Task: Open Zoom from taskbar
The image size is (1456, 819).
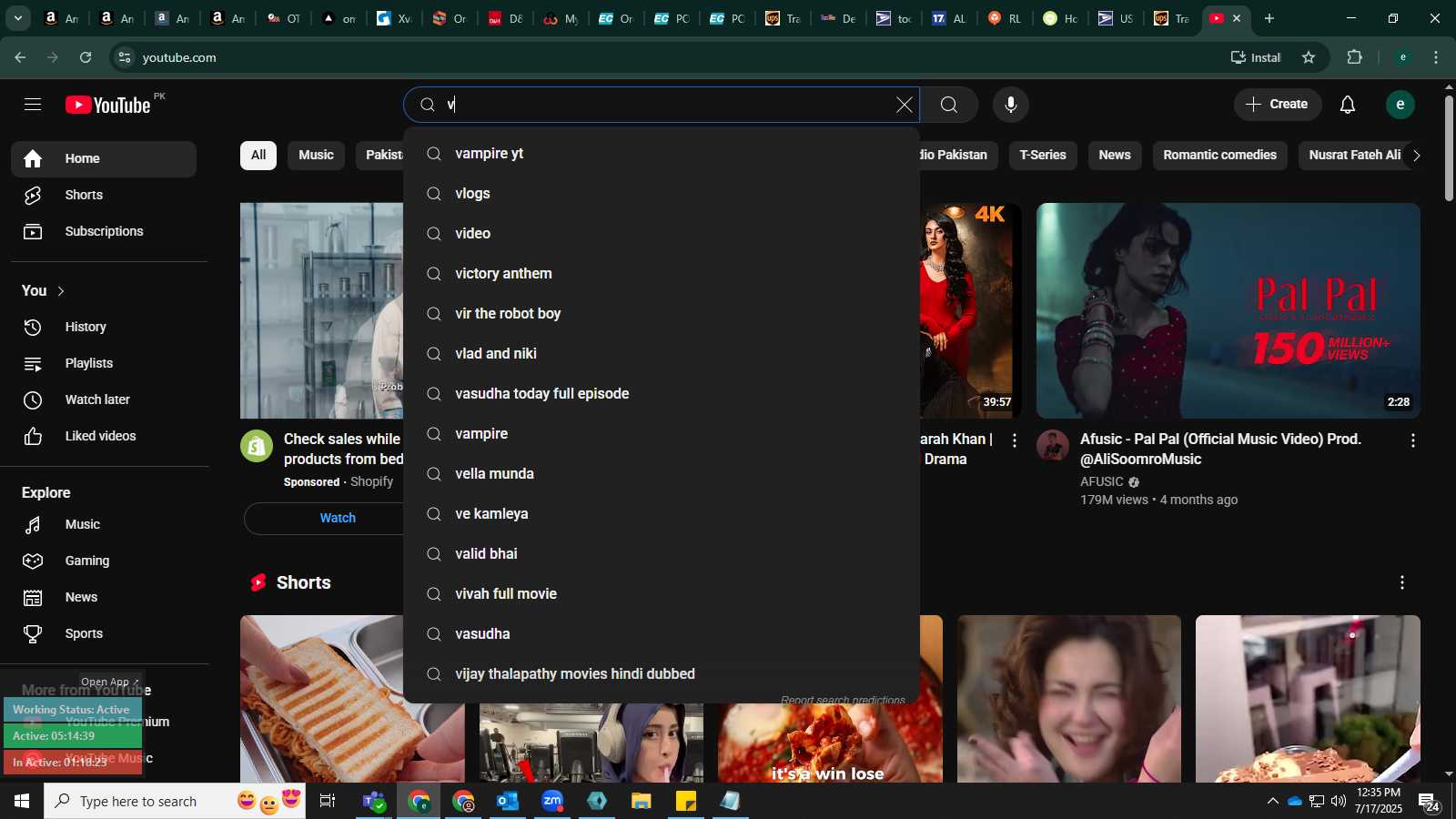Action: coord(552,801)
